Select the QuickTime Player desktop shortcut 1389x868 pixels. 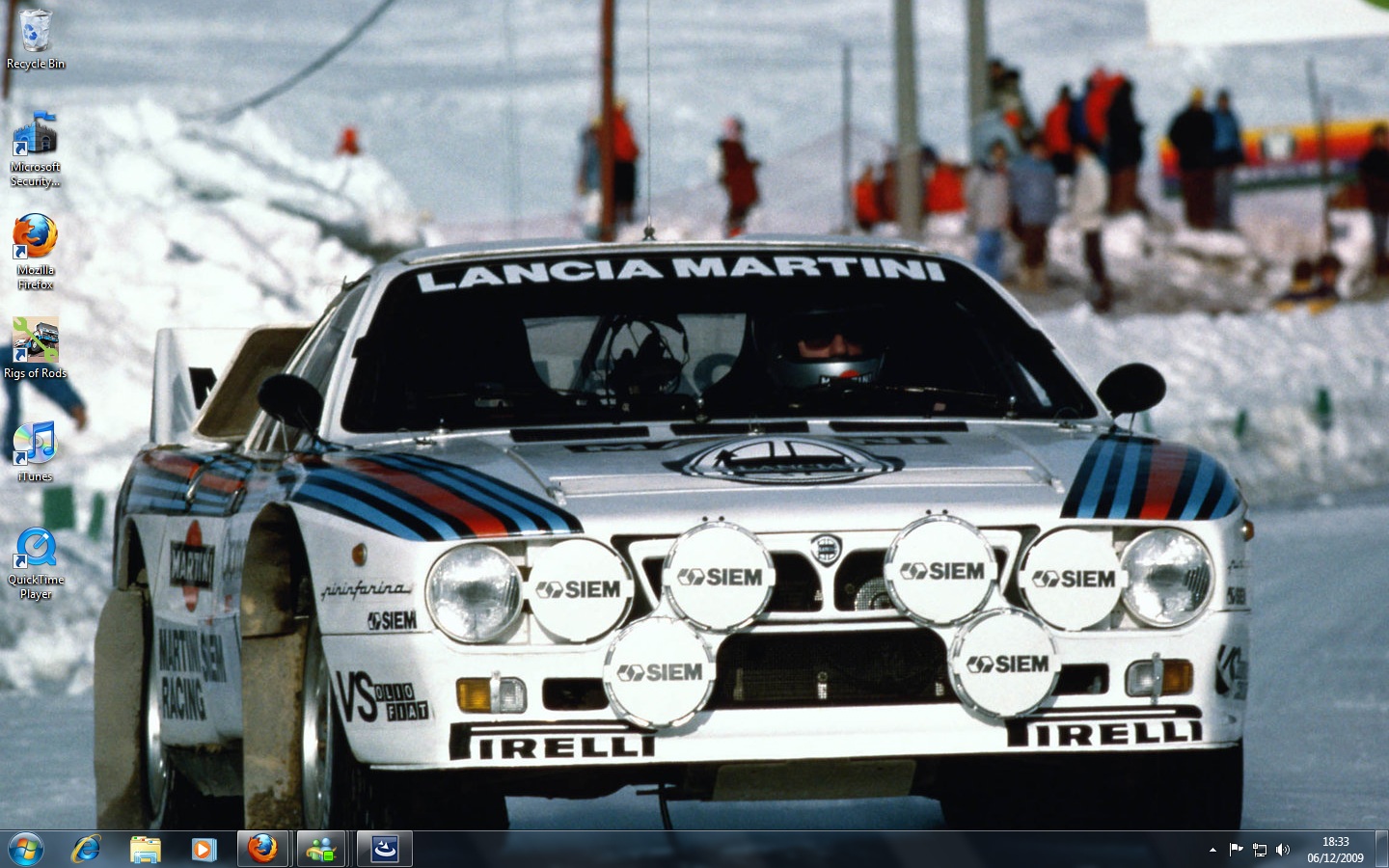[36, 563]
